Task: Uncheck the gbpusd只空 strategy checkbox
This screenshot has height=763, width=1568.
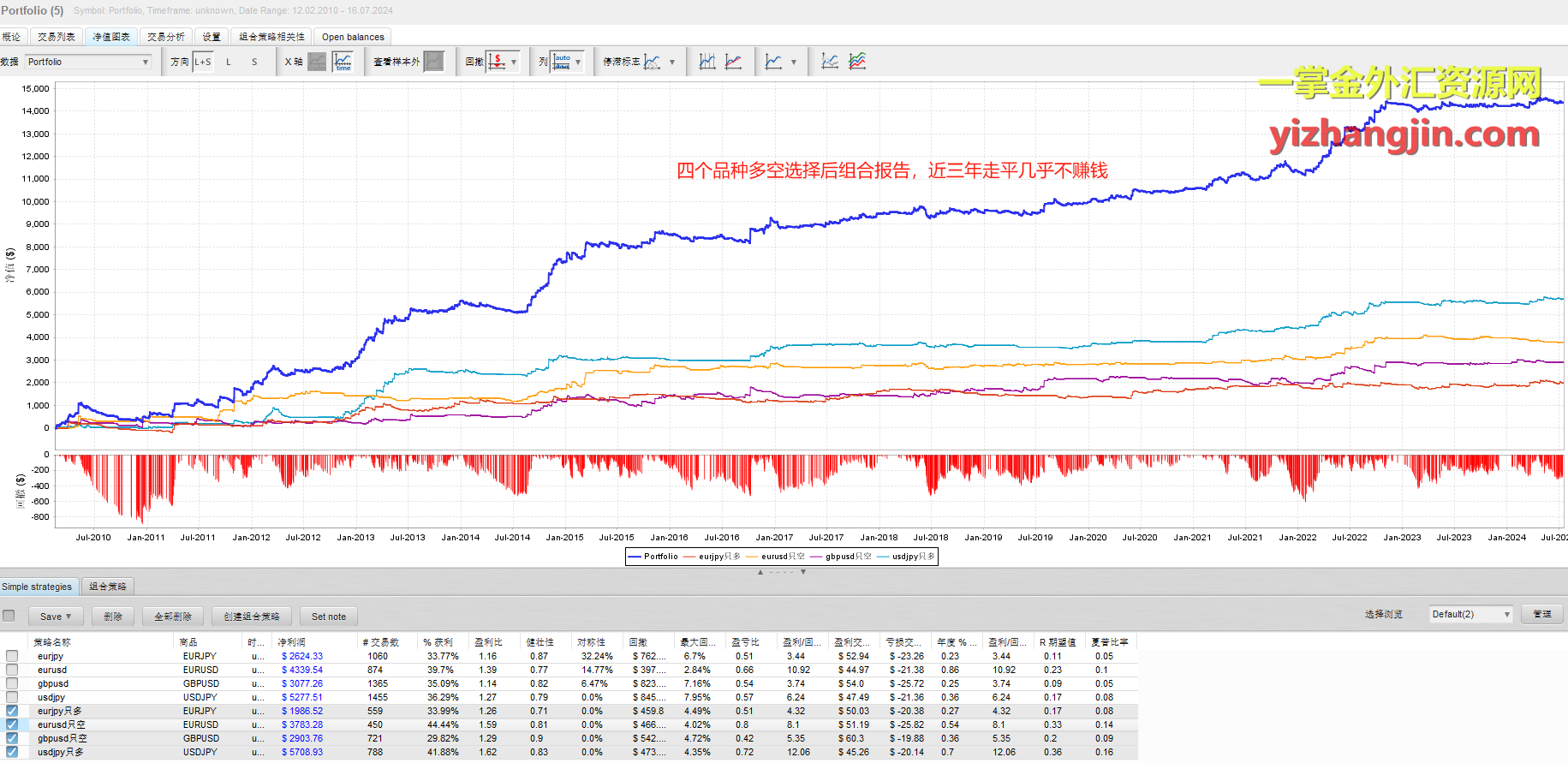Action: click(x=12, y=738)
